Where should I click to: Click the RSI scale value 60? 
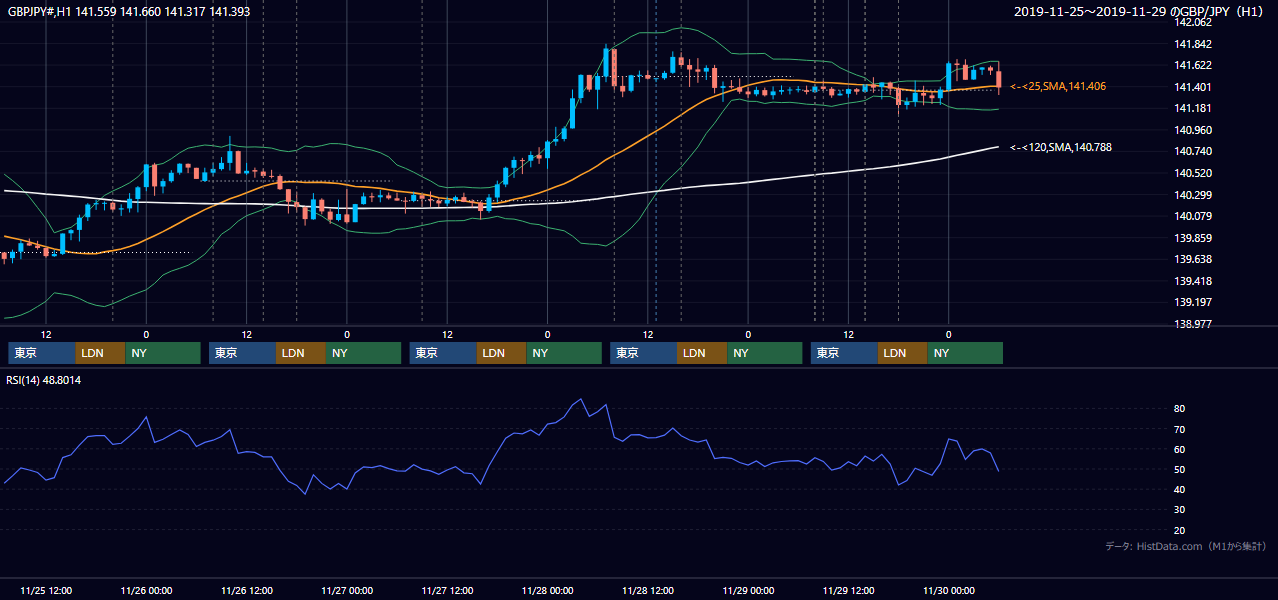(x=1180, y=449)
